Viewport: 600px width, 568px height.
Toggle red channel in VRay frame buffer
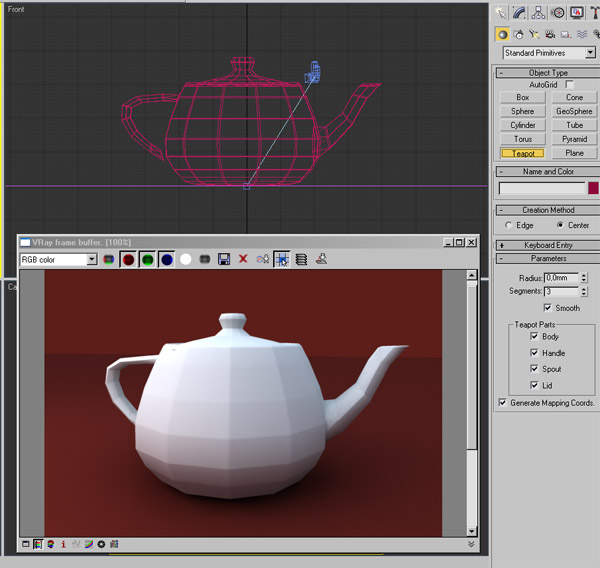tap(128, 259)
